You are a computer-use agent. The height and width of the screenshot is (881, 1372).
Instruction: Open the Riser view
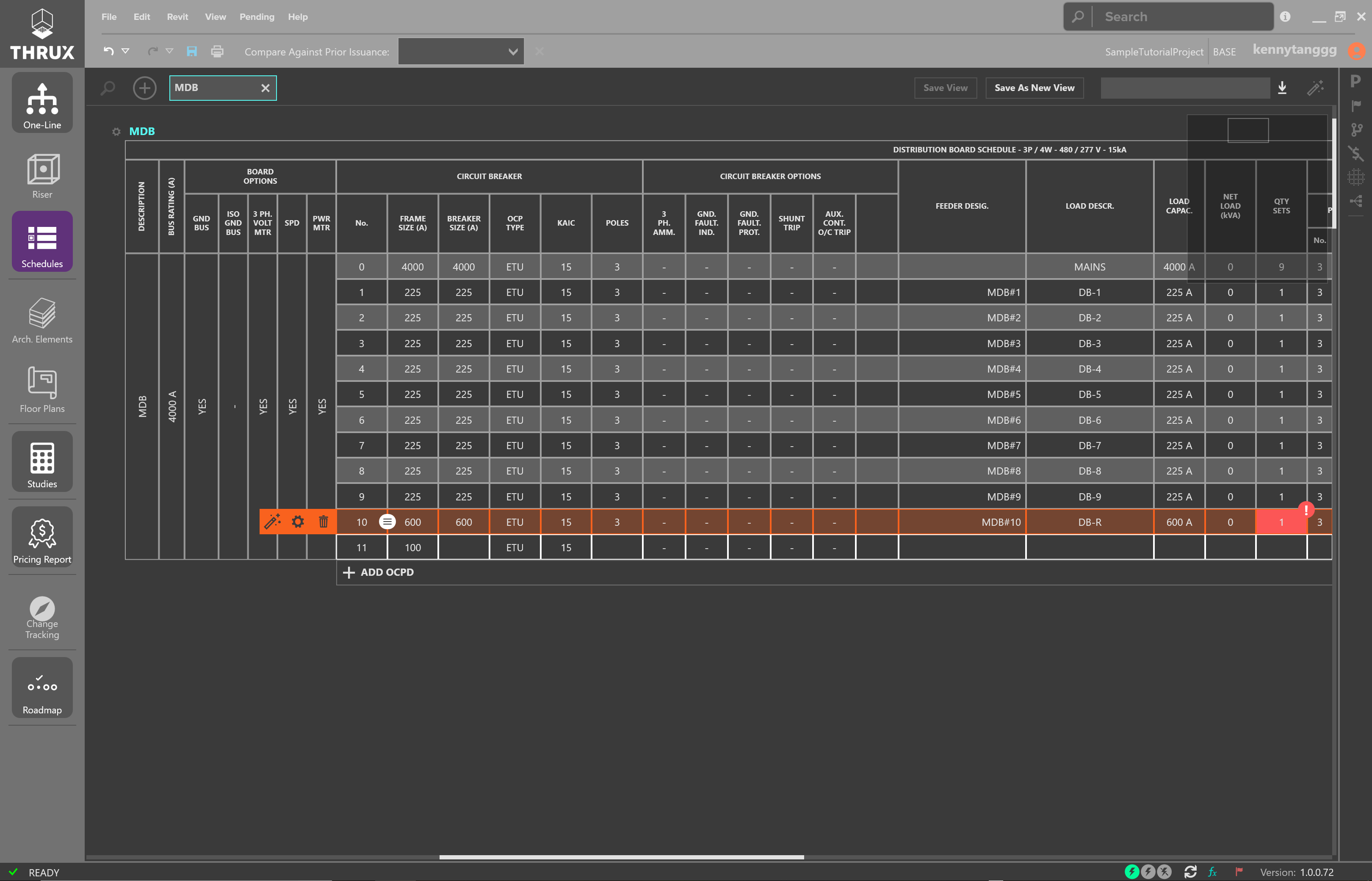(42, 176)
